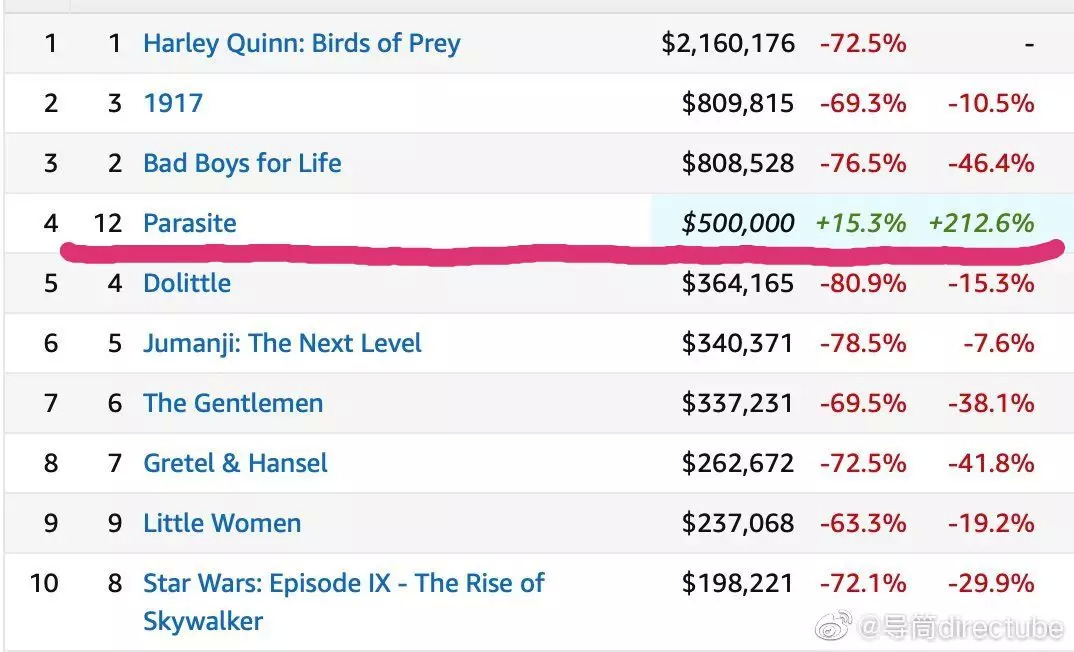Click the Gretel & Hansel link
The image size is (1074, 652).
click(x=235, y=463)
